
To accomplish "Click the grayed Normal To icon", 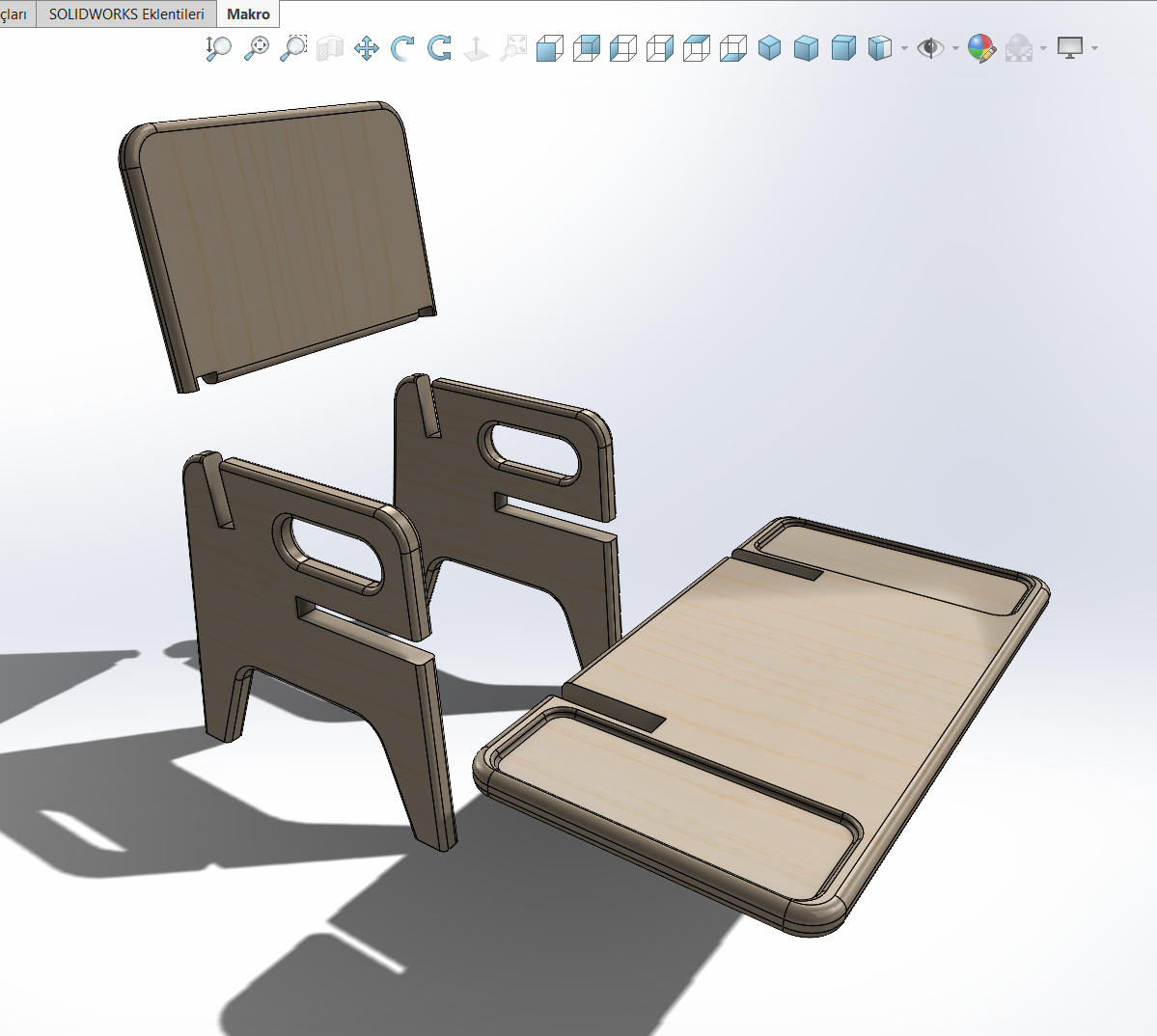I will pyautogui.click(x=476, y=48).
